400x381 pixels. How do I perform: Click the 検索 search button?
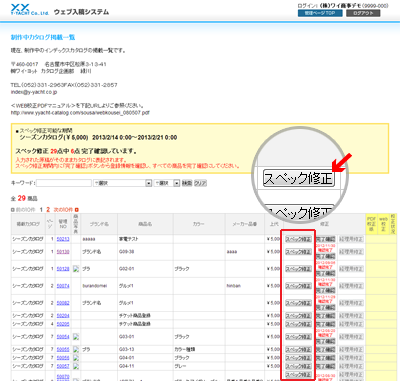click(x=187, y=183)
